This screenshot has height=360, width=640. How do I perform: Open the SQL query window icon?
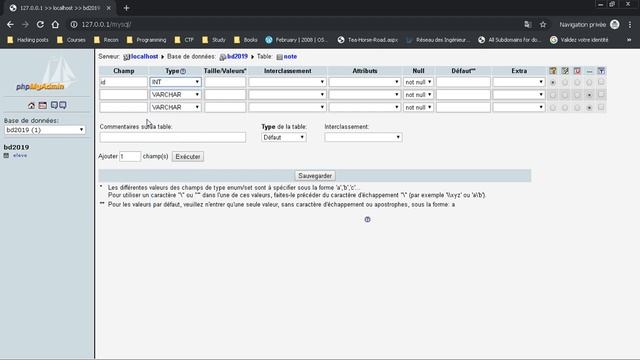(x=42, y=105)
